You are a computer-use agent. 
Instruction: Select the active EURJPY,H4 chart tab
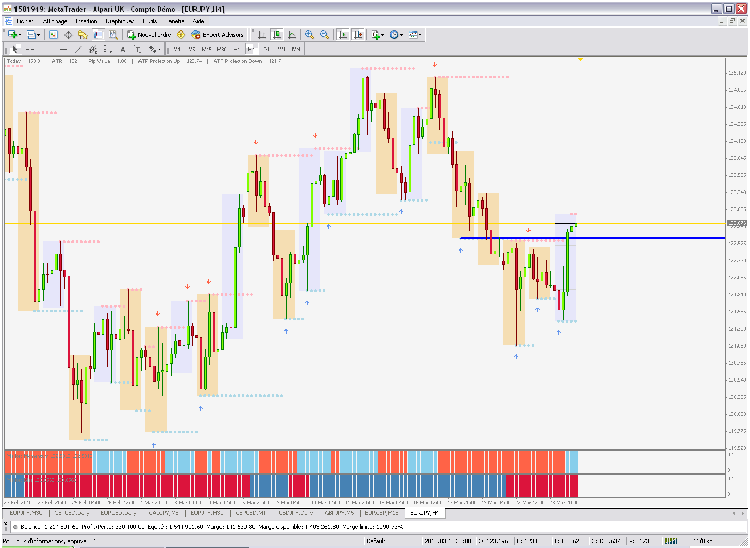click(425, 513)
